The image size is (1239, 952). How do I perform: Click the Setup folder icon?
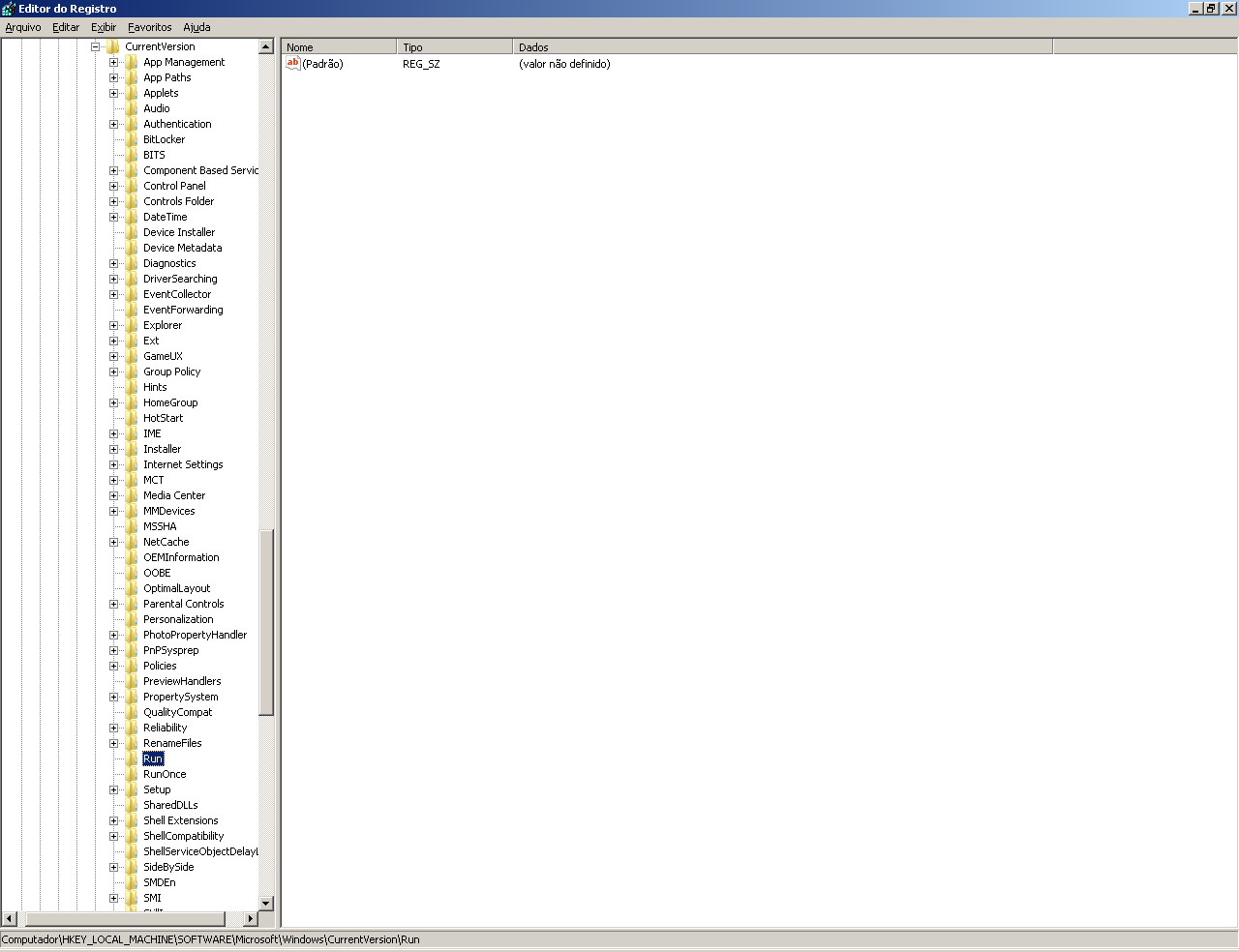click(x=132, y=789)
